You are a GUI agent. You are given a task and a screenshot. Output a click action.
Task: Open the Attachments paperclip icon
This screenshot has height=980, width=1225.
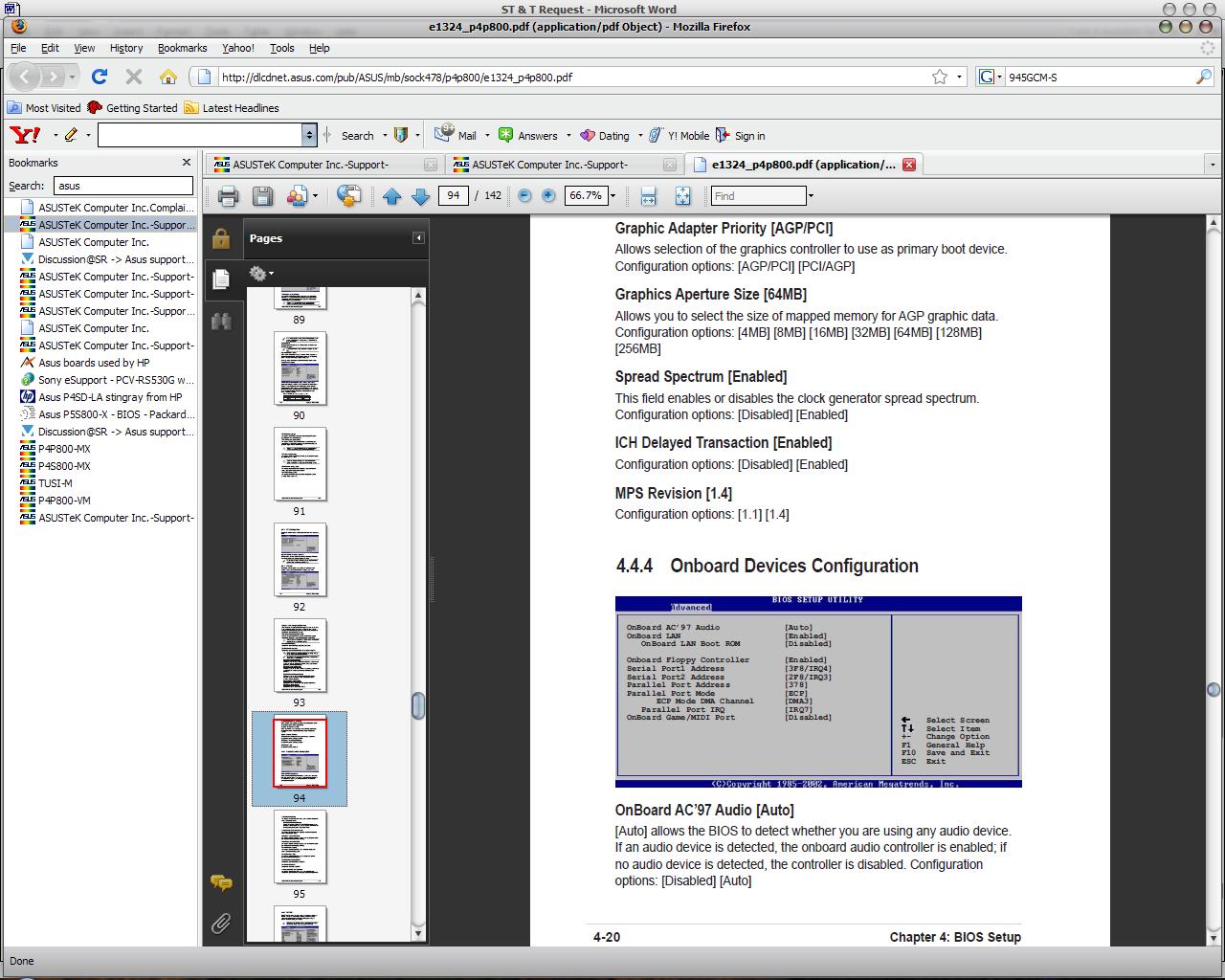(221, 924)
